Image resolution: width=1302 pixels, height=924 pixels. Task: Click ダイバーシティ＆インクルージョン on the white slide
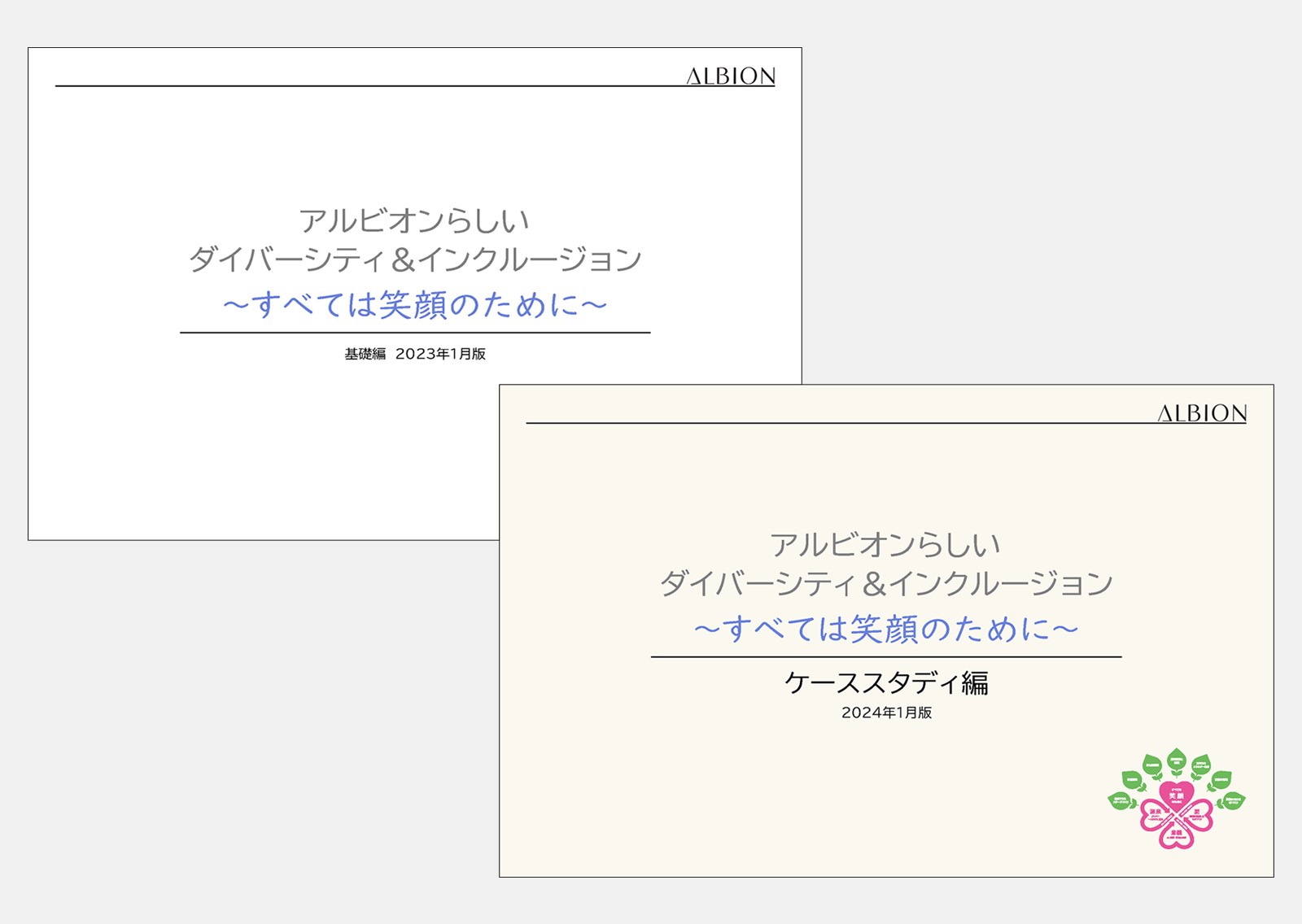[415, 259]
